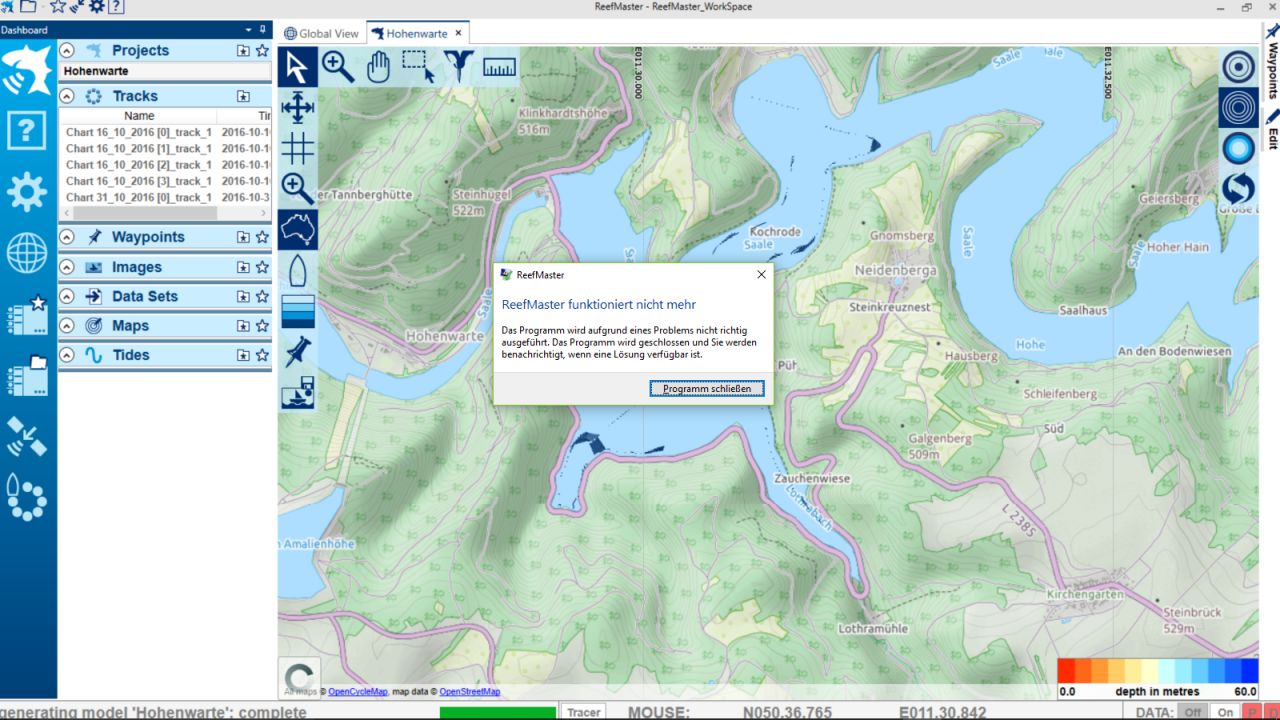Toggle the background map (Australia outline) icon
The width and height of the screenshot is (1280, 720).
[297, 229]
